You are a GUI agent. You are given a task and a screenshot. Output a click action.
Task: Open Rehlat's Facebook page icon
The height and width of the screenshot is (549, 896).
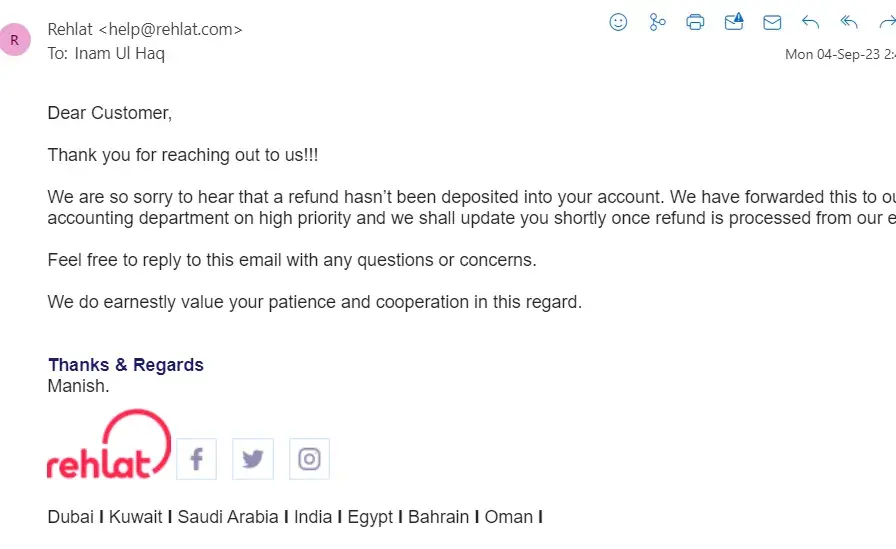197,459
